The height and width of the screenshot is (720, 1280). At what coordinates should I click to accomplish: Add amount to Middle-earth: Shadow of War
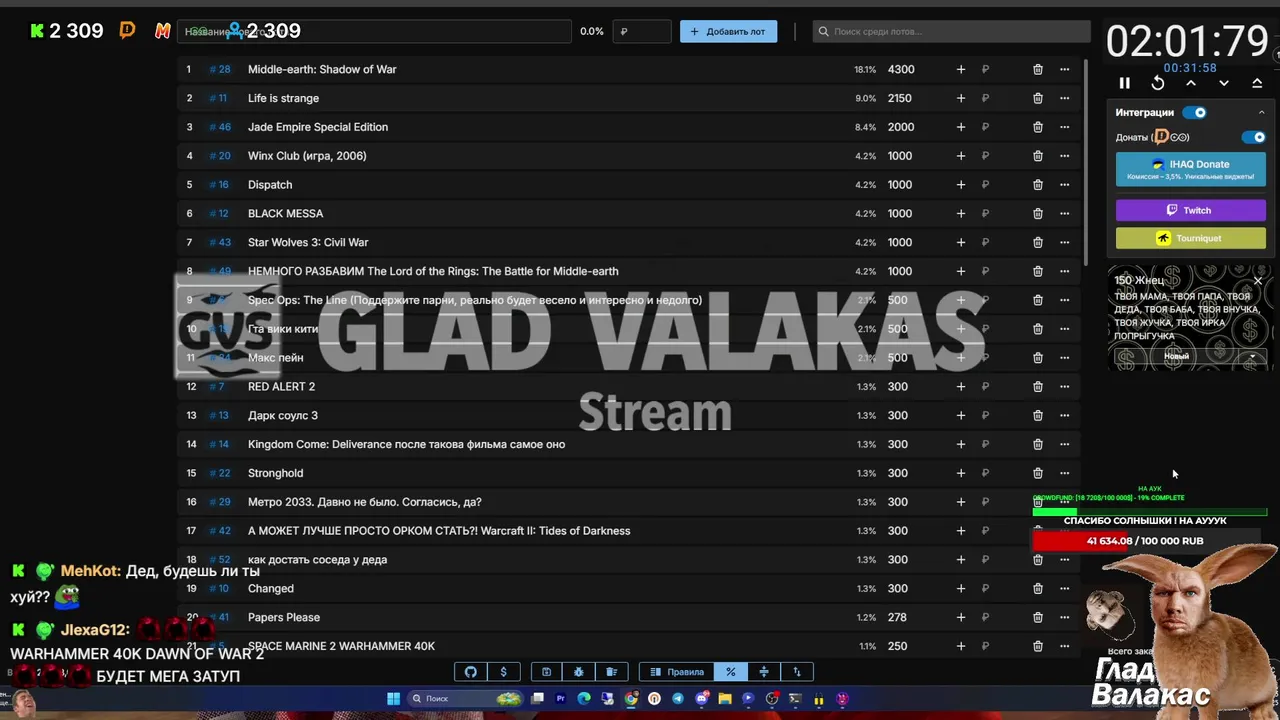(x=961, y=69)
